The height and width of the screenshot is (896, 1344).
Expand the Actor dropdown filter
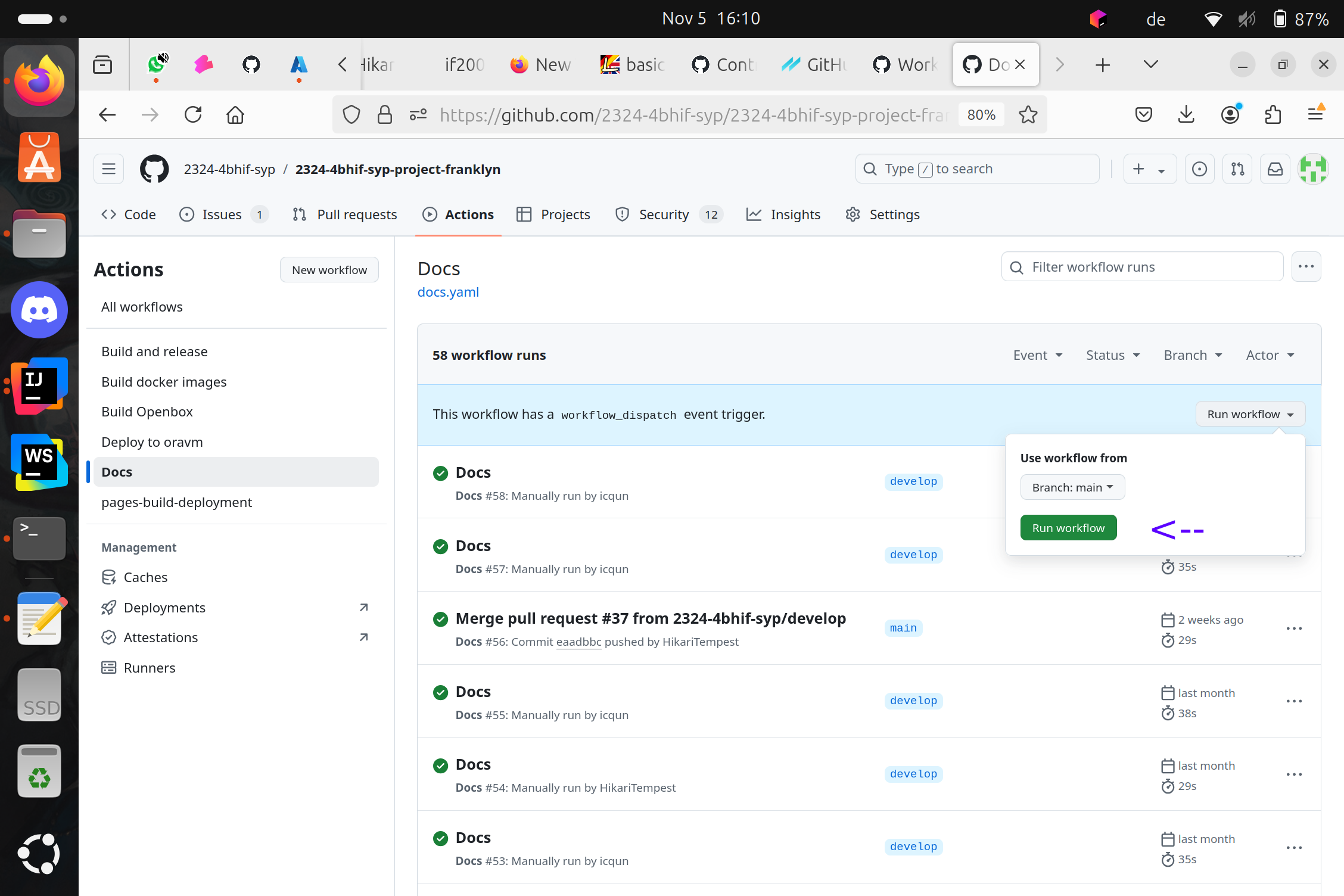1269,354
